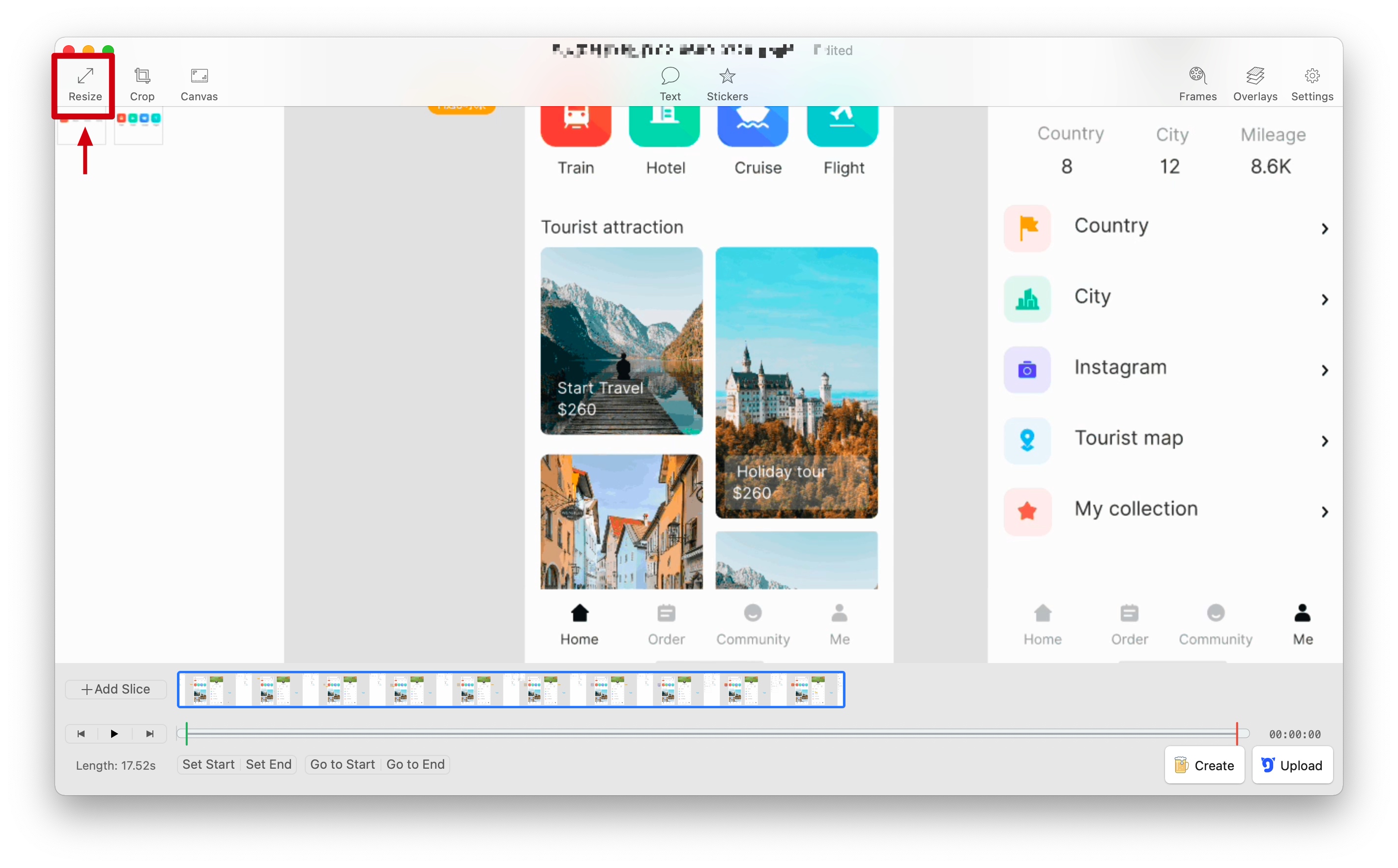Click the red end marker on timeline
Viewport: 1398px width, 868px height.
pyautogui.click(x=1237, y=733)
